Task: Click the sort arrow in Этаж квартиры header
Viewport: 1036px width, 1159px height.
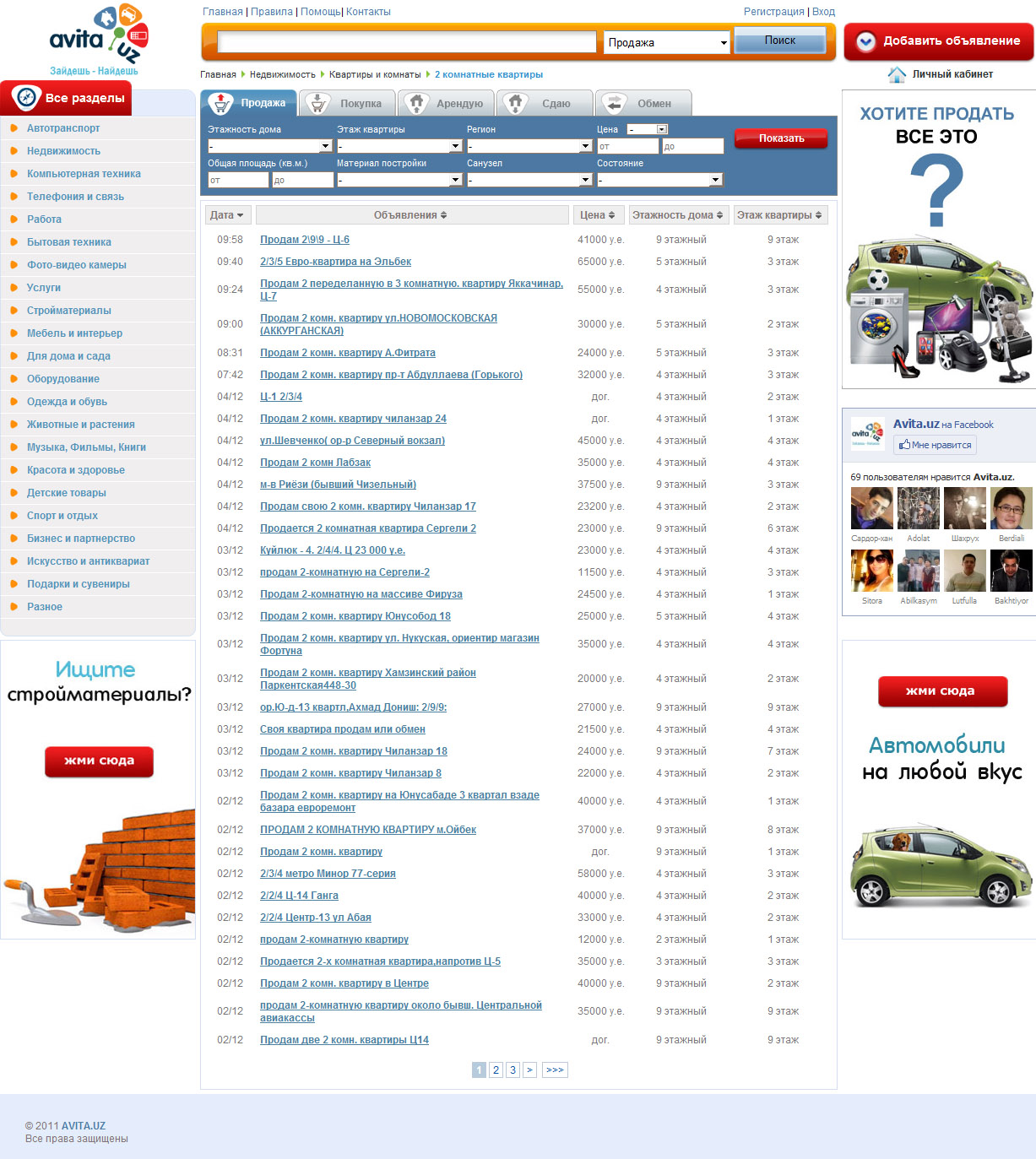Action: pyautogui.click(x=818, y=215)
